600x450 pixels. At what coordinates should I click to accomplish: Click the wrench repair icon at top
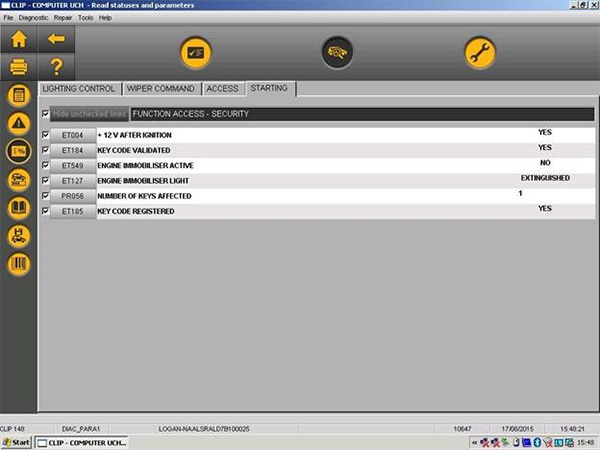480,53
